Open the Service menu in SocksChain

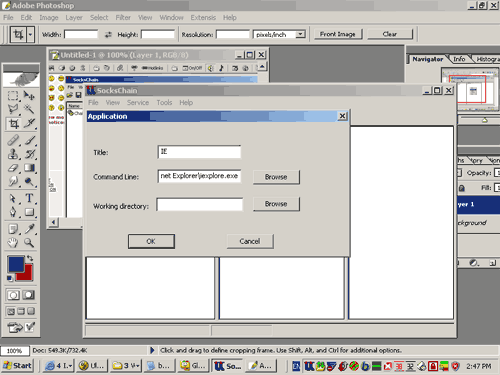pos(138,102)
